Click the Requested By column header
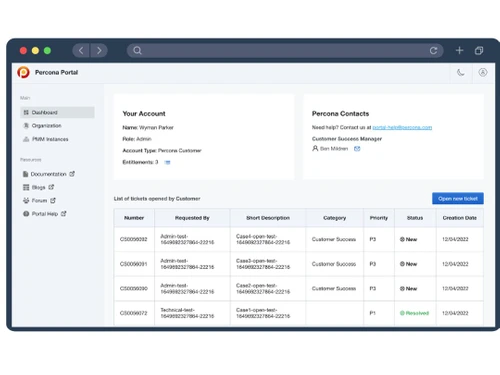 192,218
